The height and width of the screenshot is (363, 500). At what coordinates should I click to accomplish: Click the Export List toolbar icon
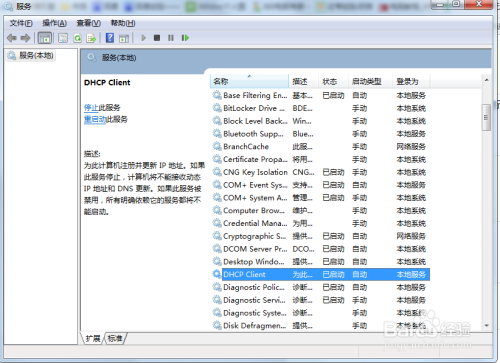91,38
